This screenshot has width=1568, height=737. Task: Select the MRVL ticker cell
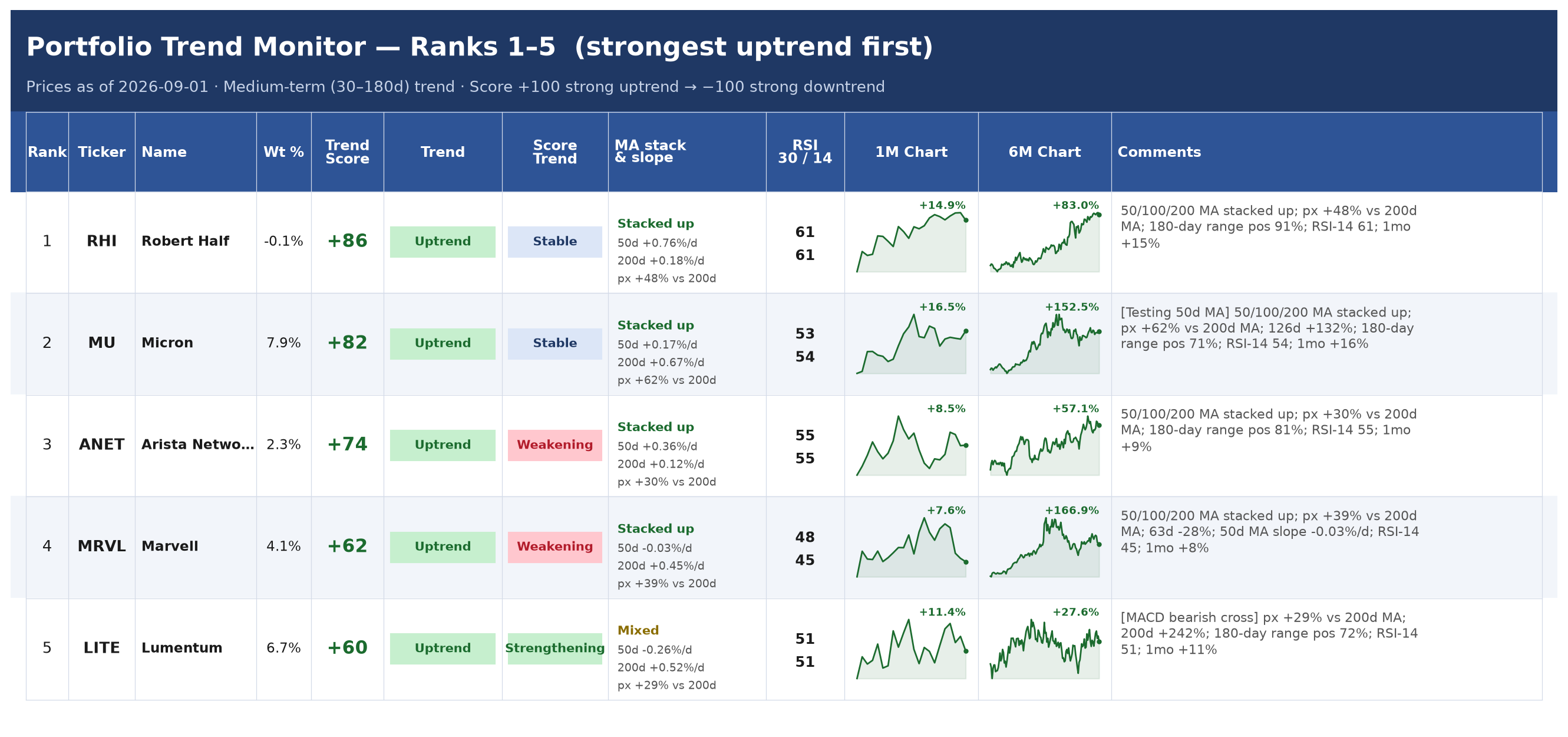coord(102,547)
